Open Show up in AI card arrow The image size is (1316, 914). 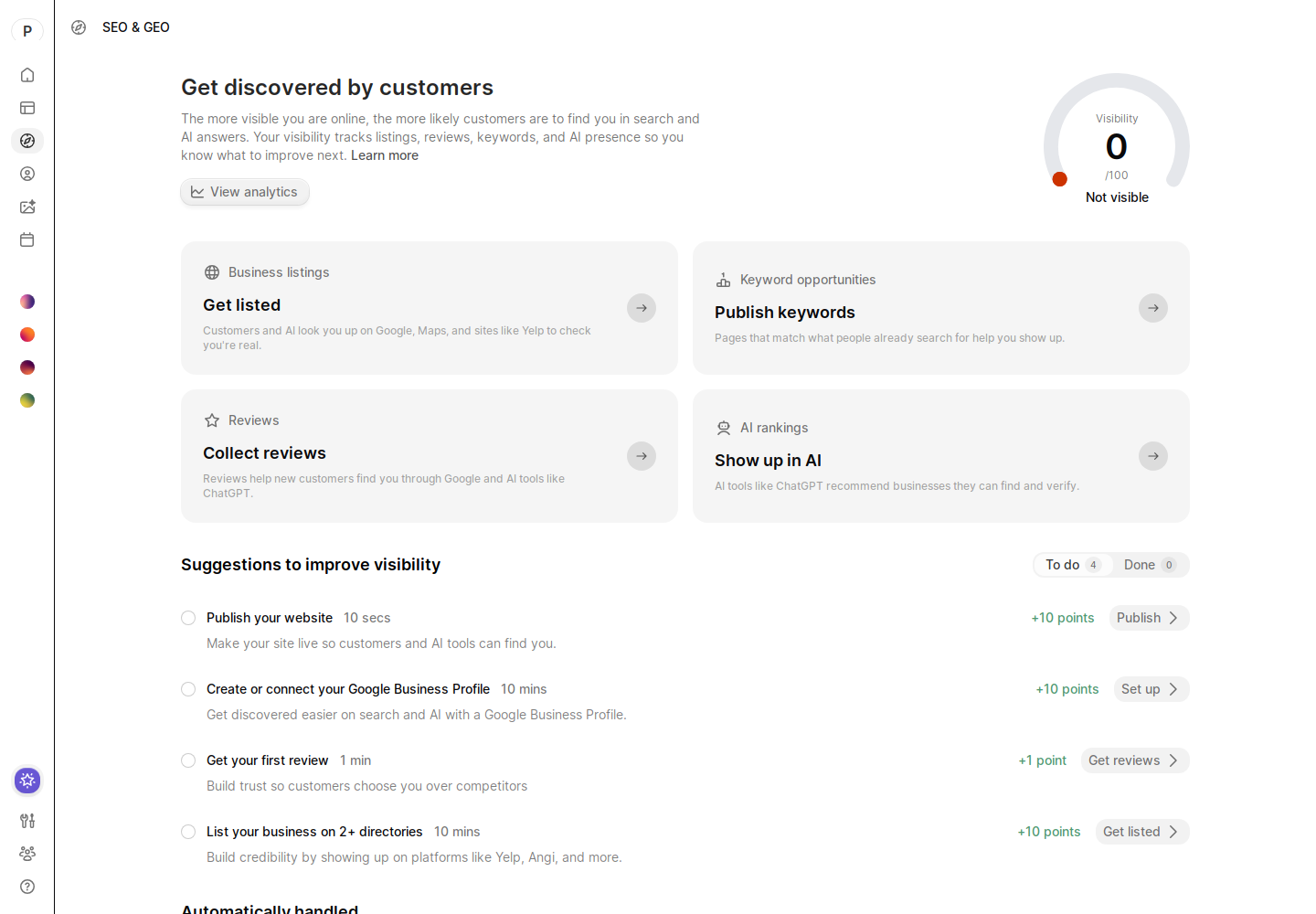tap(1153, 456)
